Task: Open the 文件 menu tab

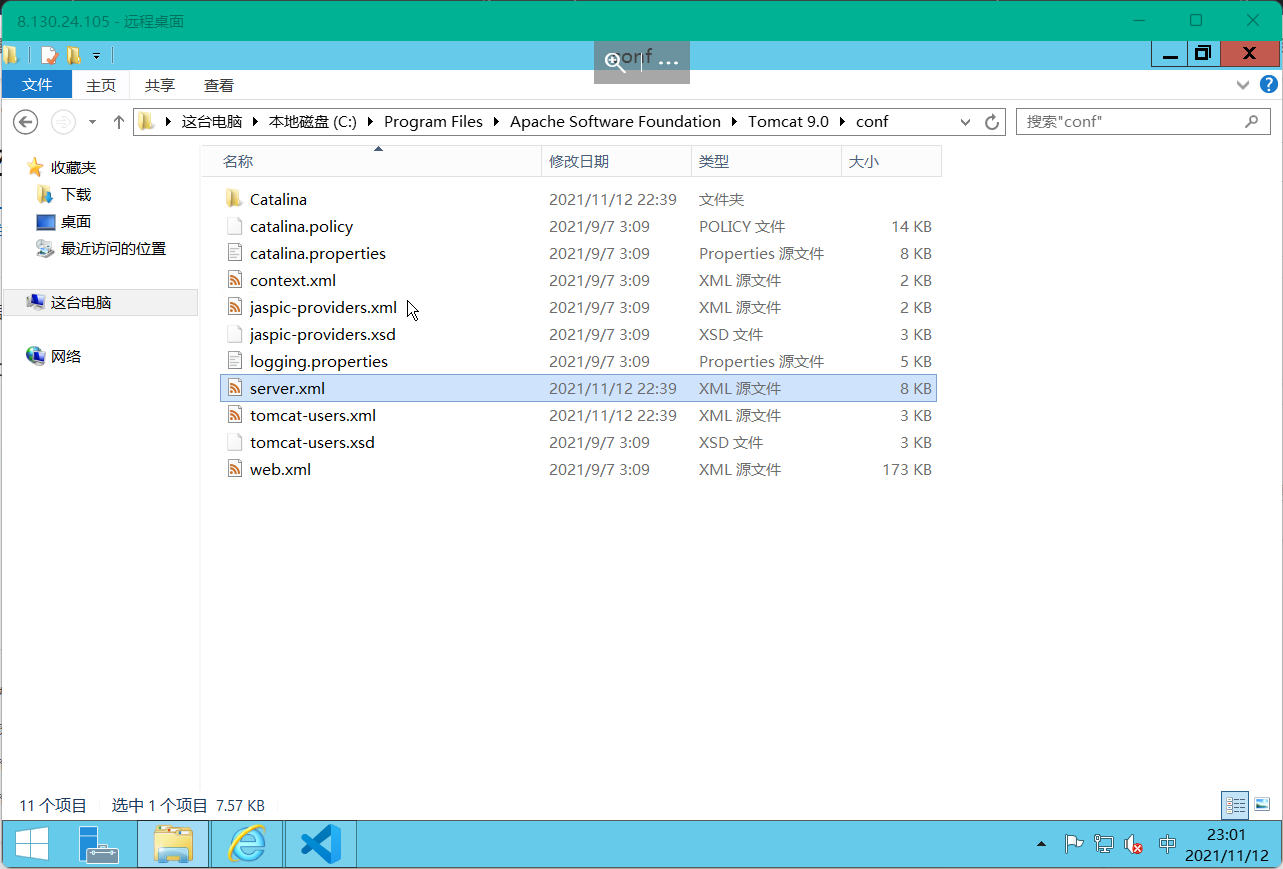Action: pos(37,85)
